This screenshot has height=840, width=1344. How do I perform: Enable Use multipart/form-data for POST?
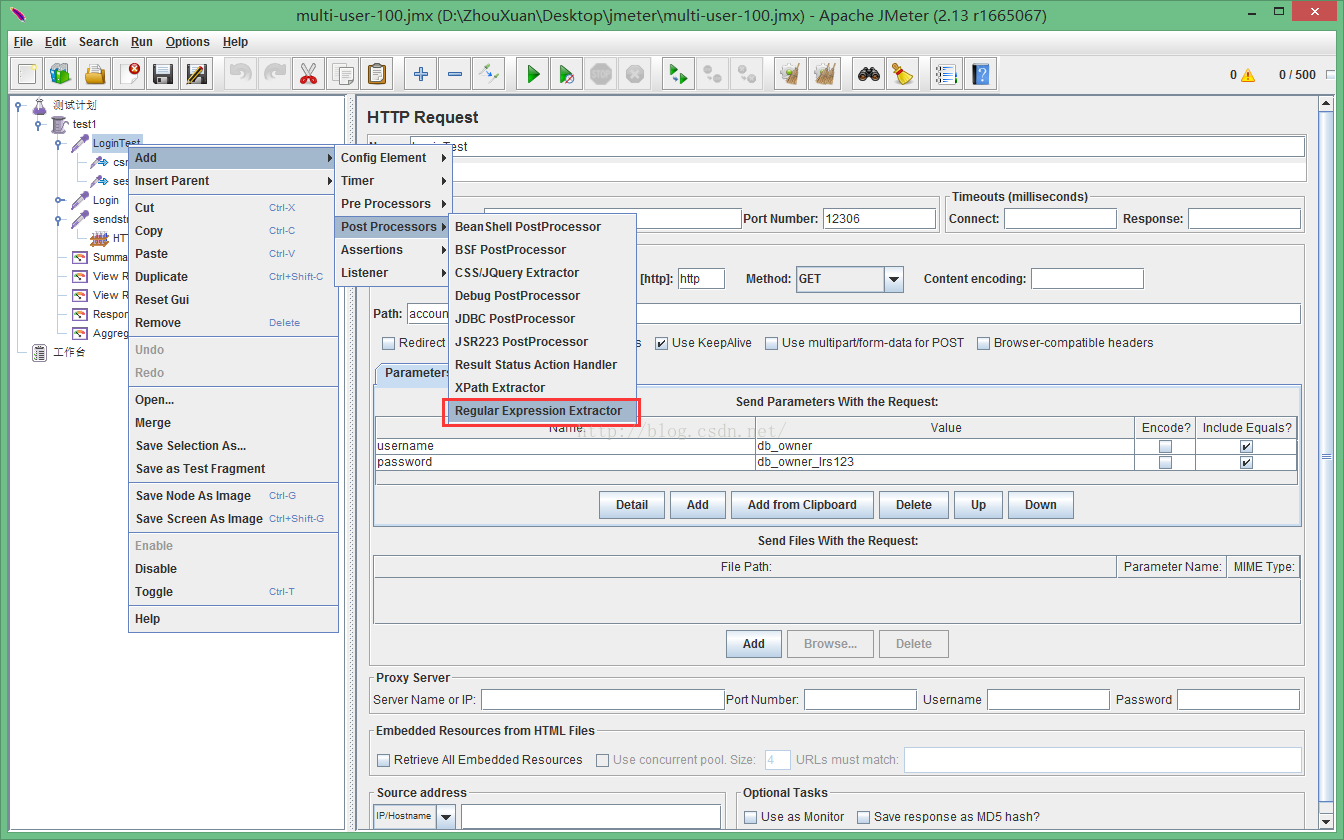pyautogui.click(x=772, y=343)
